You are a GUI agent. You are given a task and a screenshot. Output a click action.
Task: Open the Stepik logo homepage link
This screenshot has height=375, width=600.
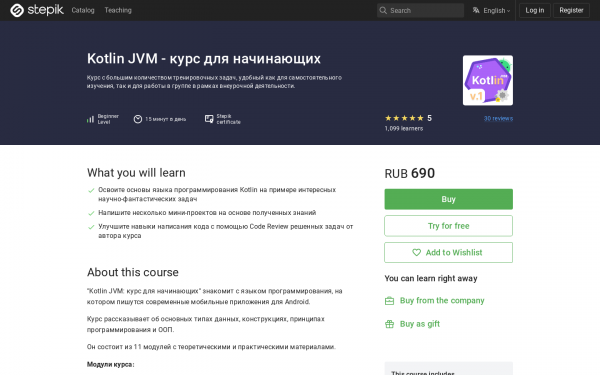(x=37, y=10)
